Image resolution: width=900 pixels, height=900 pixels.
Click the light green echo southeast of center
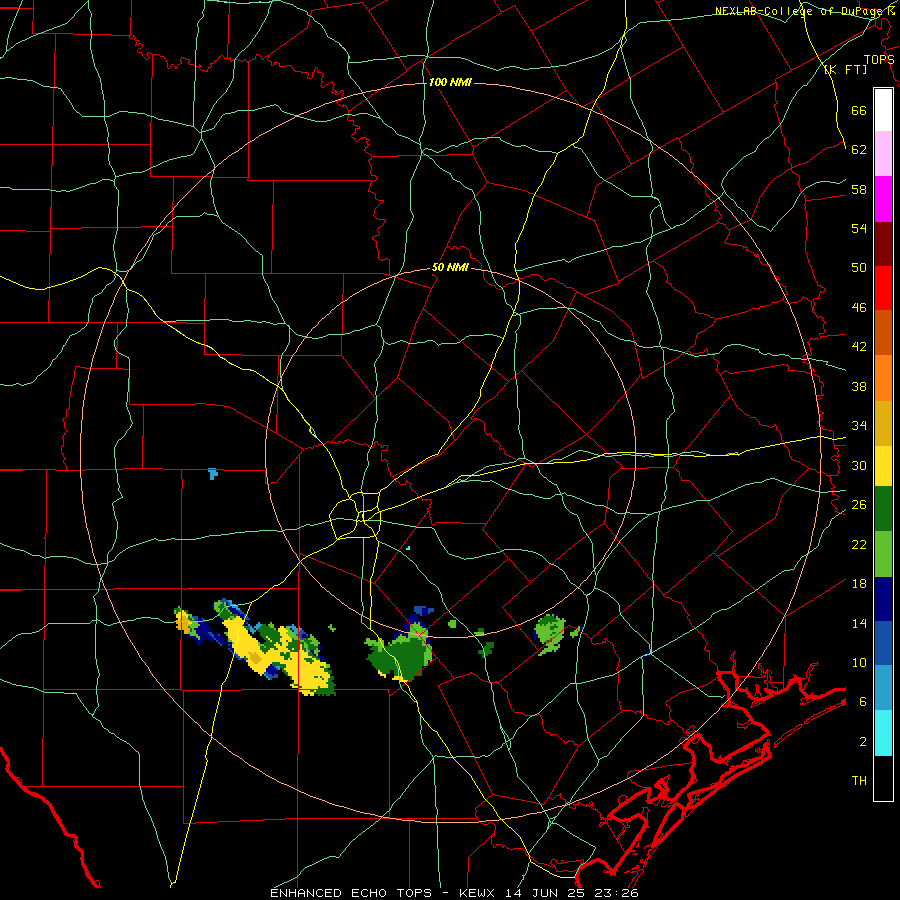click(x=550, y=634)
